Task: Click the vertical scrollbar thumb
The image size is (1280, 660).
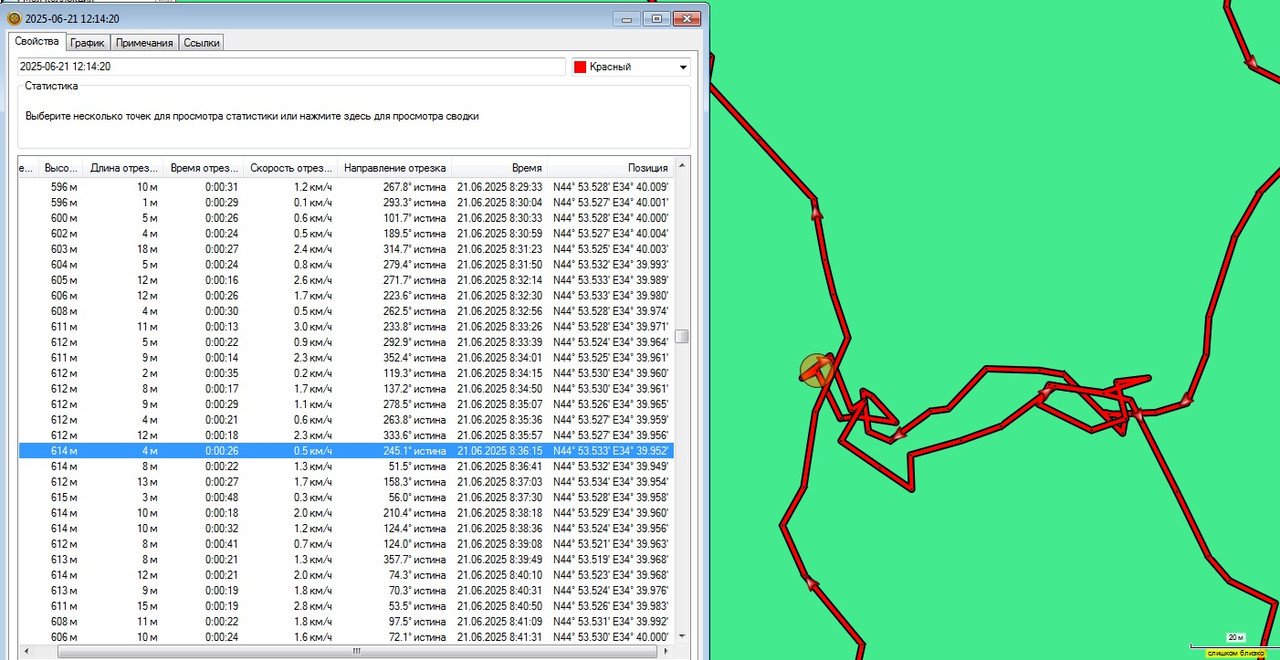Action: [682, 336]
